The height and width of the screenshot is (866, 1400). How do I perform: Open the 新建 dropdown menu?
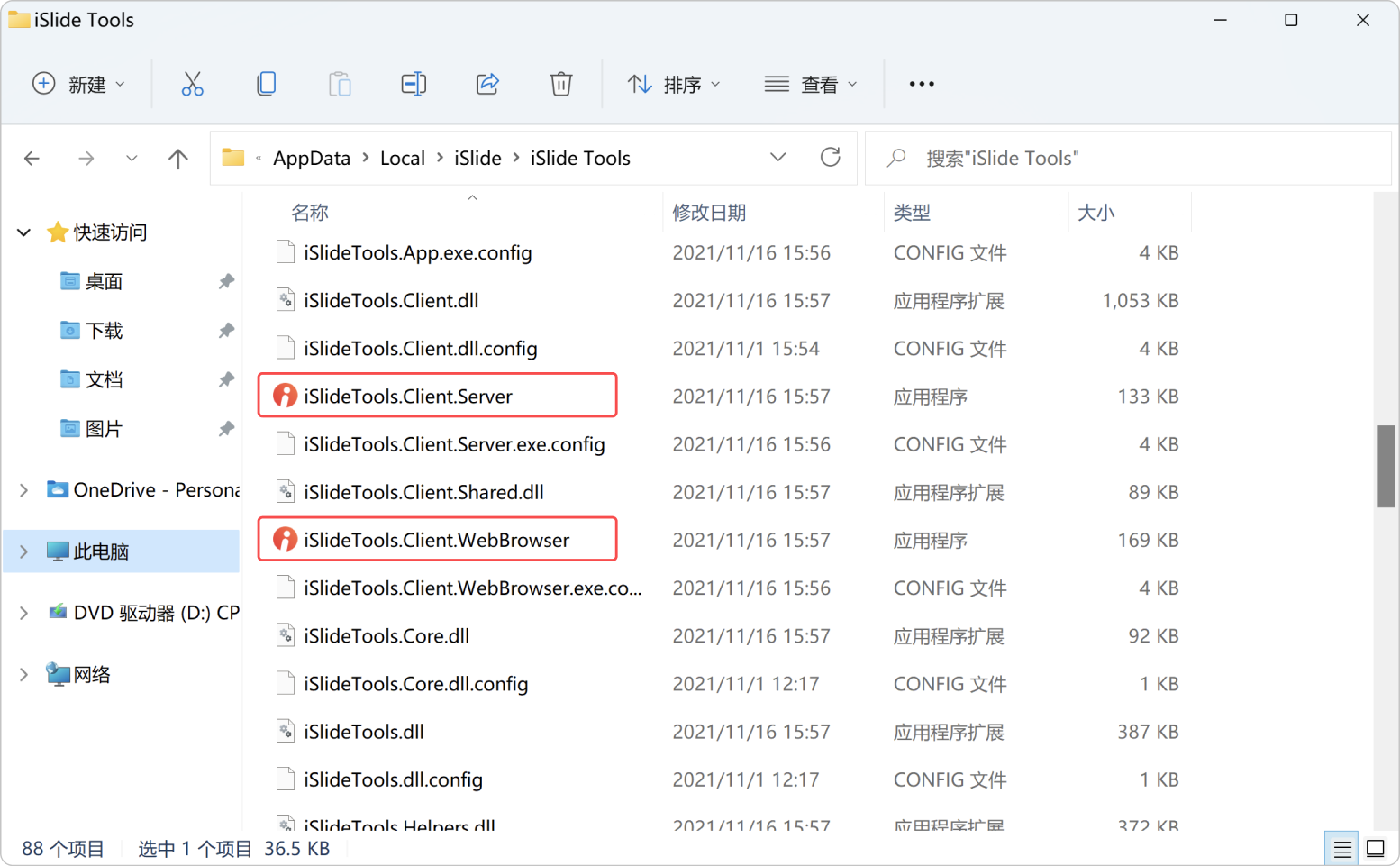78,84
